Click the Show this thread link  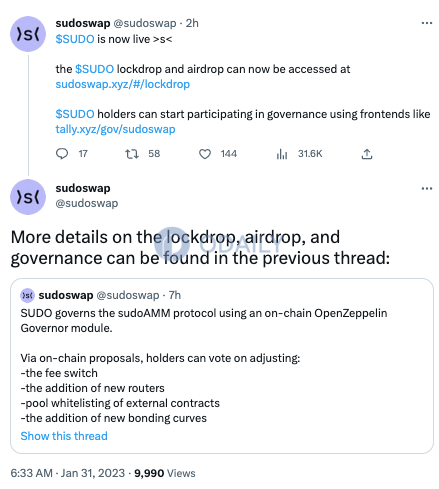[x=64, y=436]
